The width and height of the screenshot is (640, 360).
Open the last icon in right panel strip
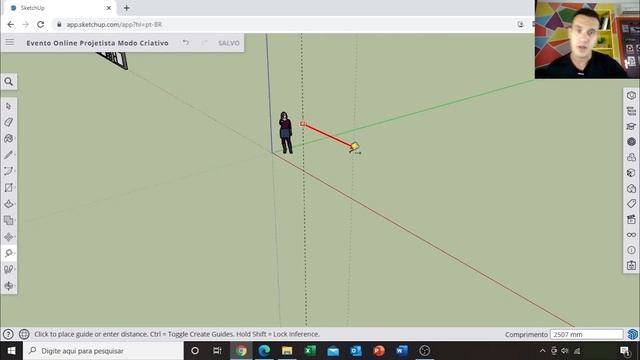click(x=631, y=265)
